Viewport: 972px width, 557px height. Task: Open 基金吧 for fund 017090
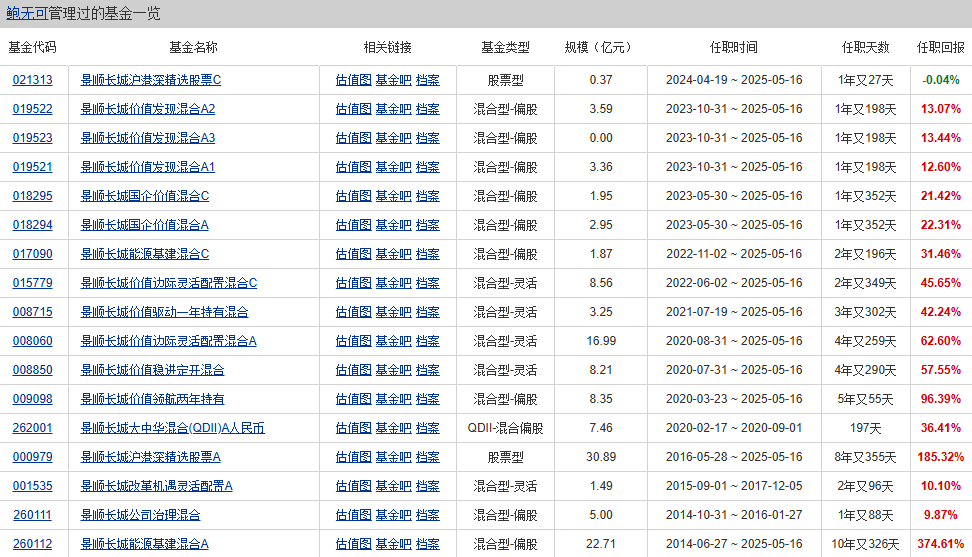pyautogui.click(x=393, y=254)
